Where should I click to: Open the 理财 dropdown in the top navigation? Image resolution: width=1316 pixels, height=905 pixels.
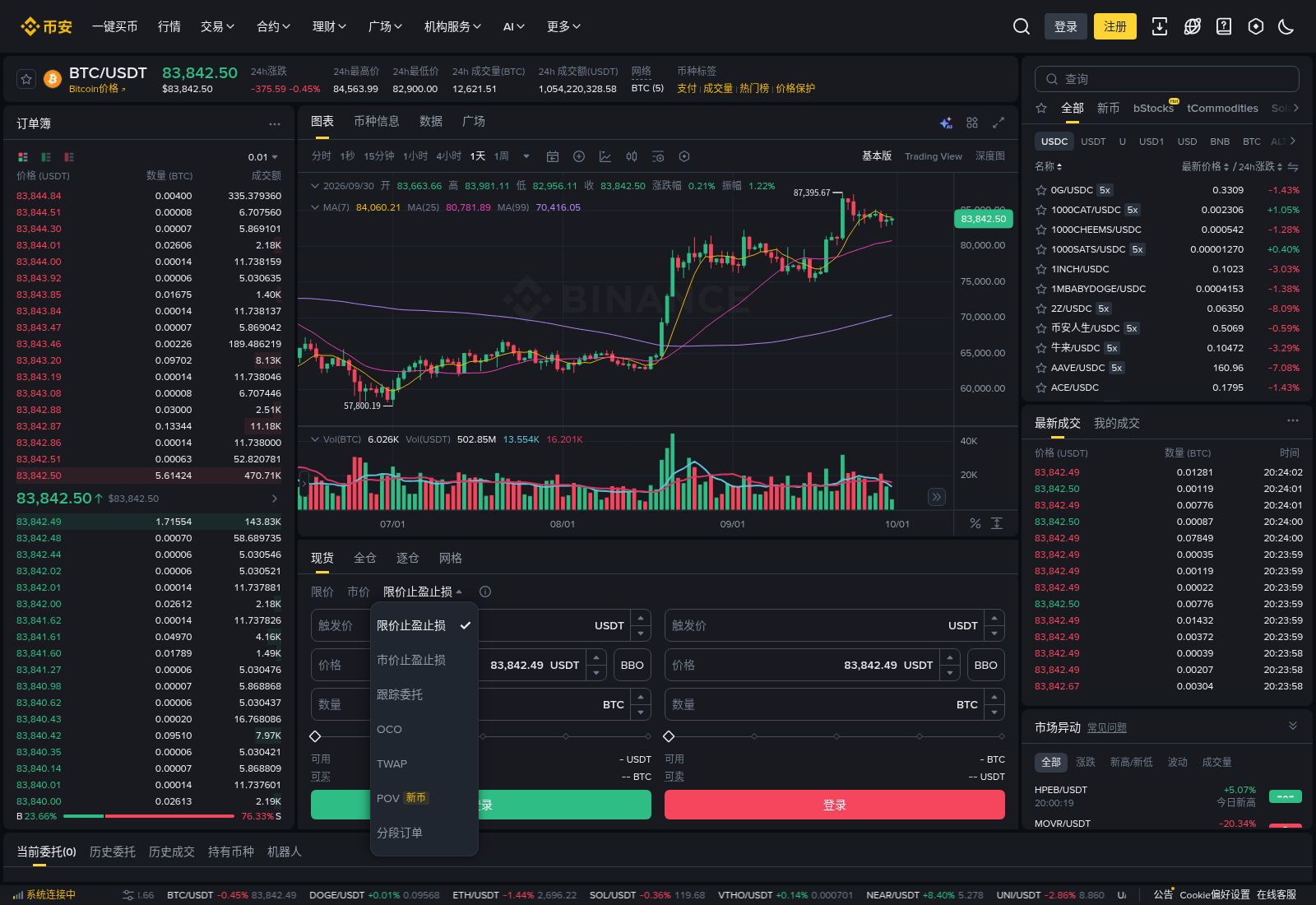coord(330,27)
